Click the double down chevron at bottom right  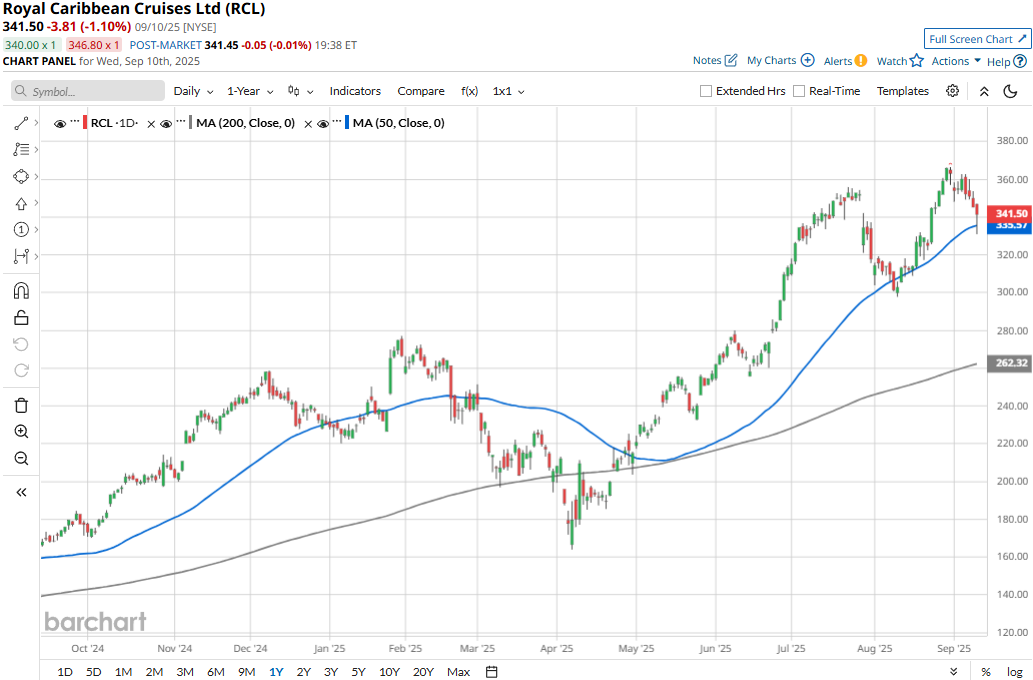(x=953, y=671)
